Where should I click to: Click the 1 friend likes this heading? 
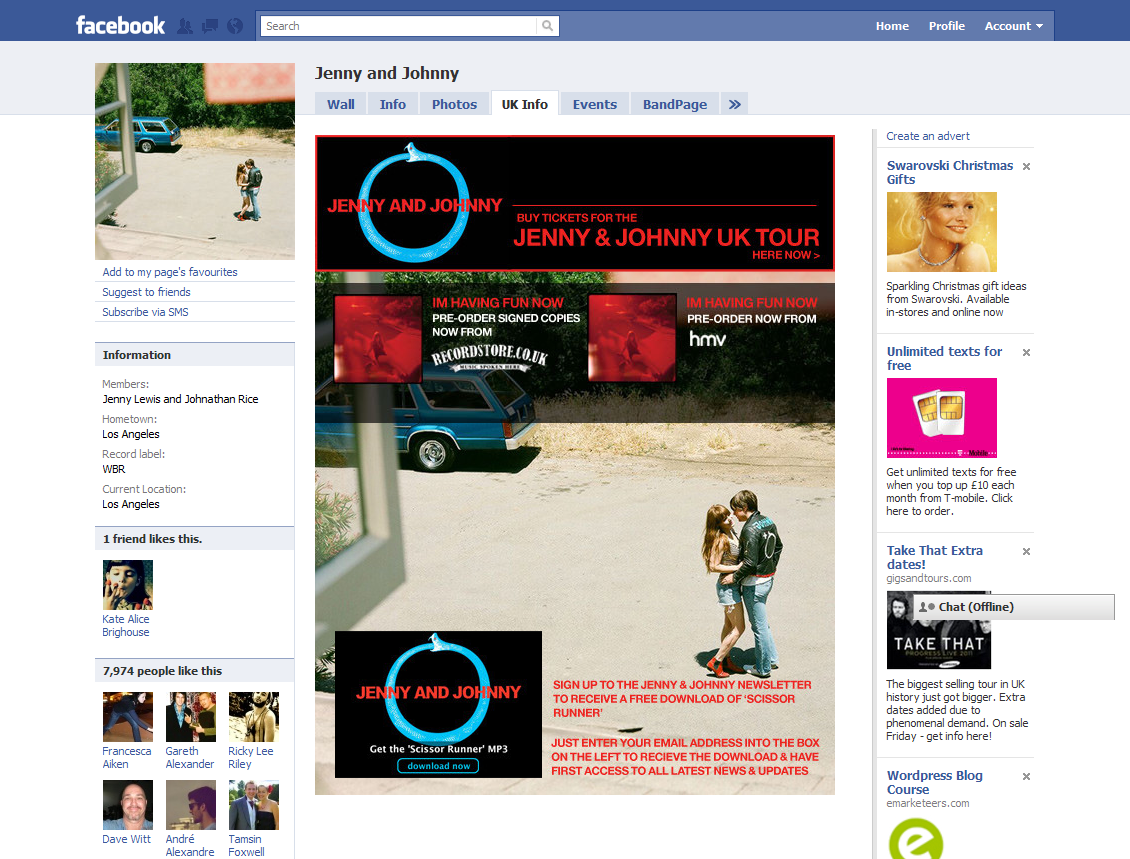point(152,539)
